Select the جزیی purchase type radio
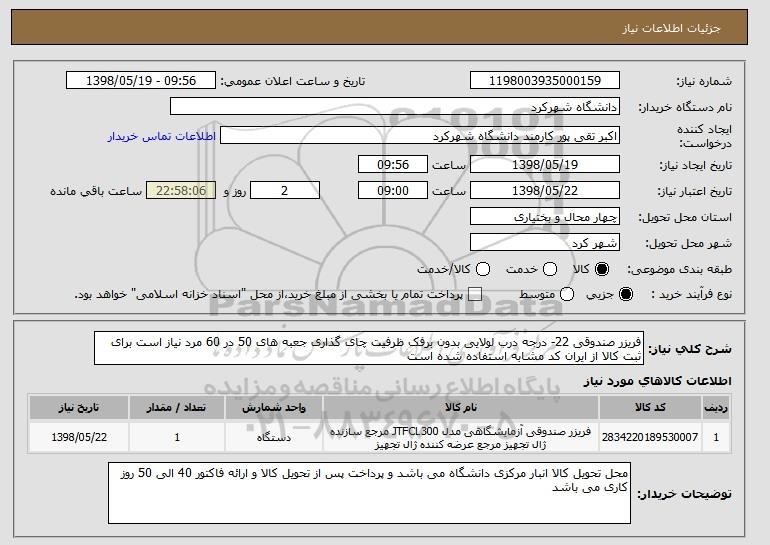Image resolution: width=770 pixels, height=545 pixels. (626, 294)
